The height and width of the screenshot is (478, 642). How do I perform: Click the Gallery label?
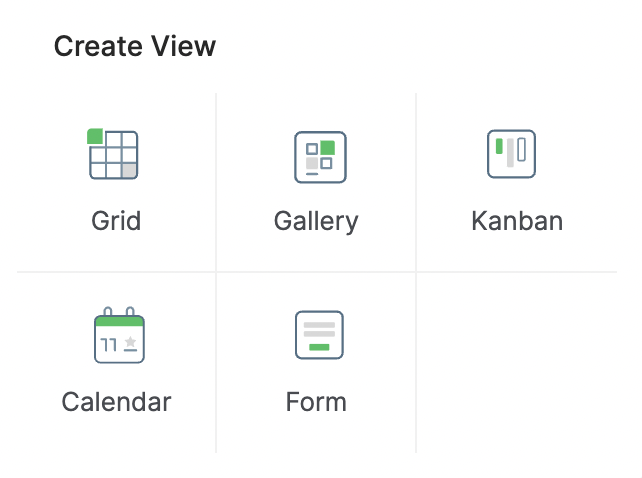click(x=316, y=220)
